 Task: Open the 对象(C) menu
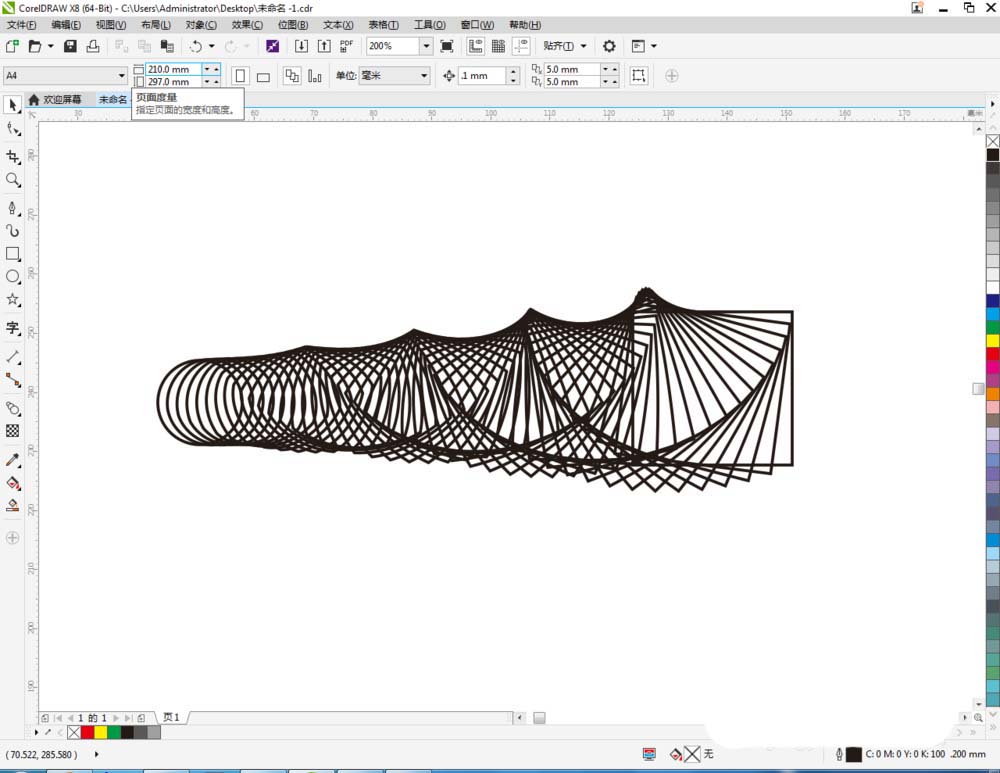(201, 25)
